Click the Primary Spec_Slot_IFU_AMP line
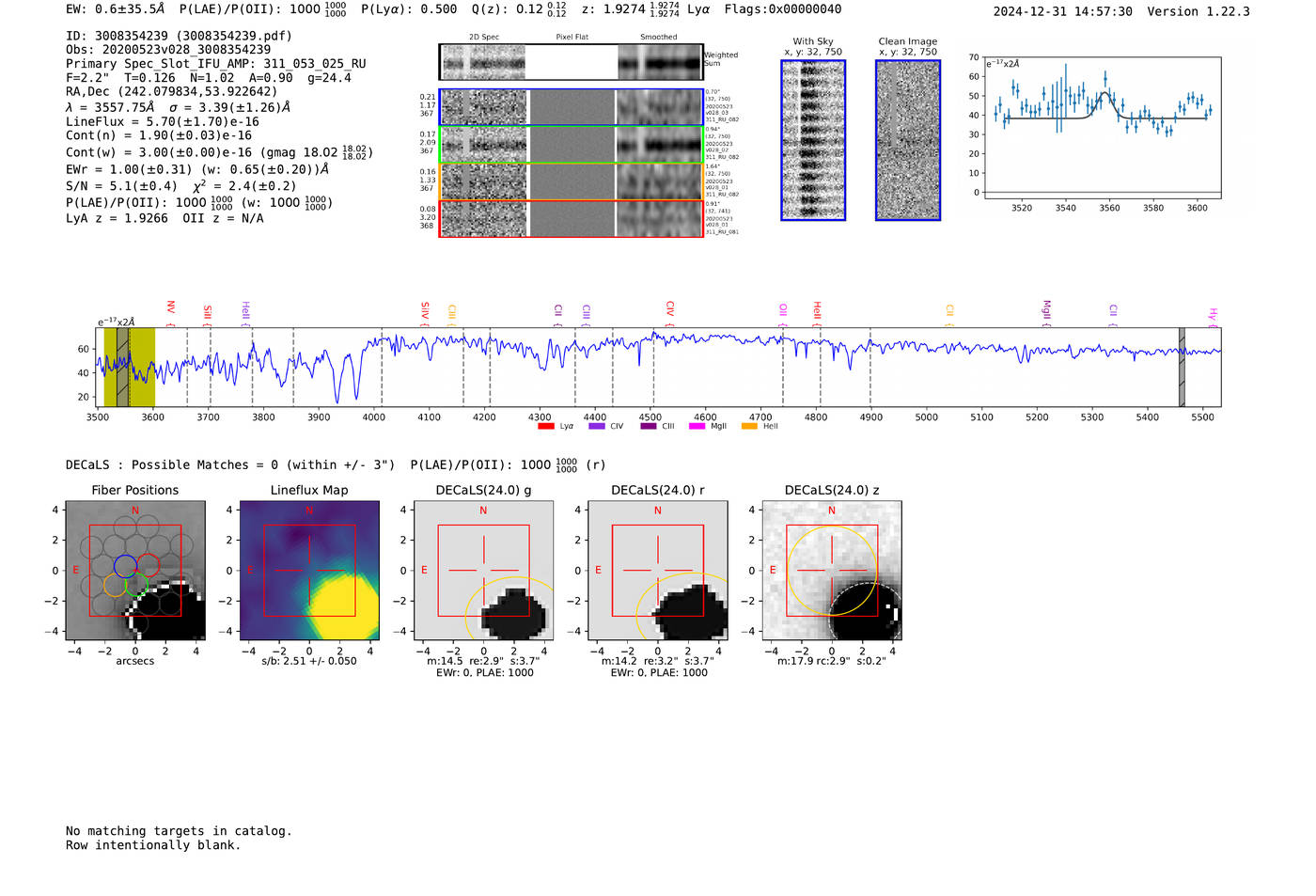 pyautogui.click(x=216, y=64)
